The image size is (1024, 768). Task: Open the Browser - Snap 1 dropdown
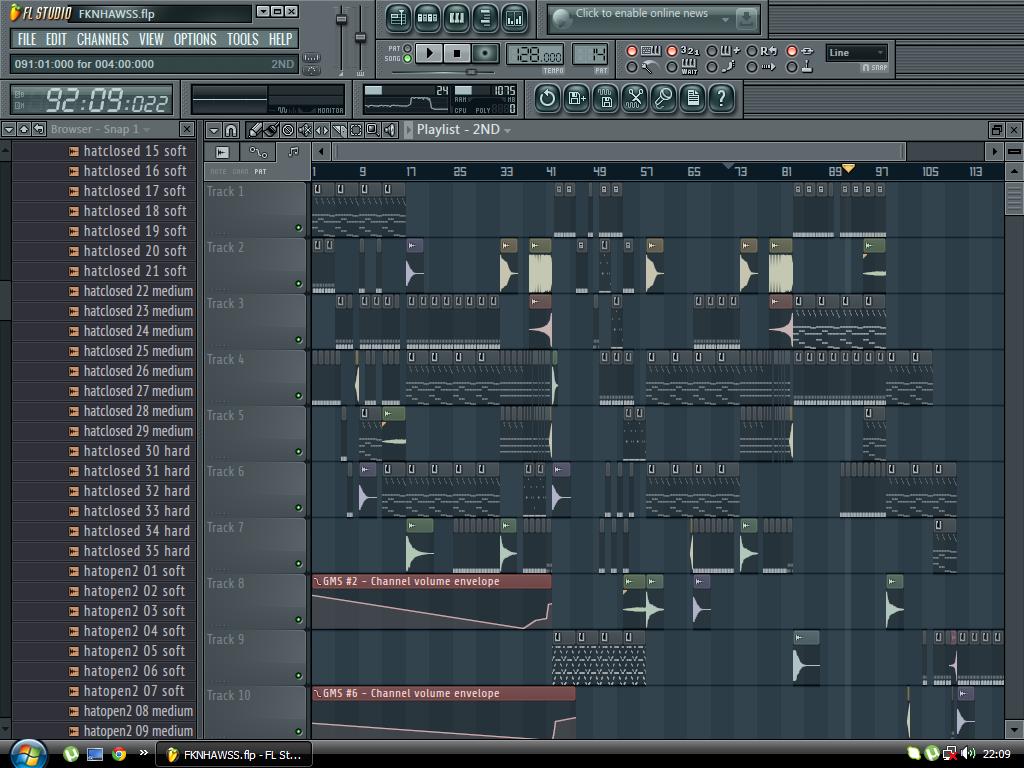coord(146,130)
